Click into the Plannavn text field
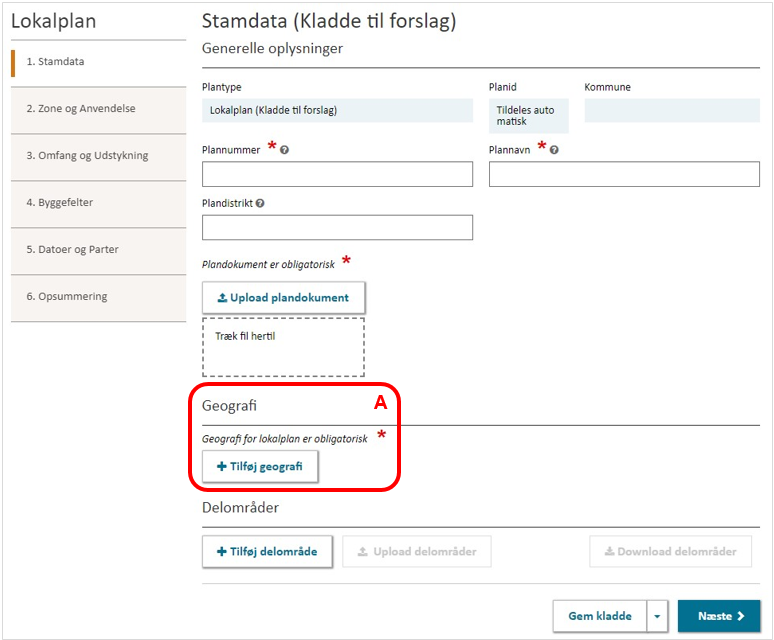Screen dimensions: 774x640 tap(624, 175)
